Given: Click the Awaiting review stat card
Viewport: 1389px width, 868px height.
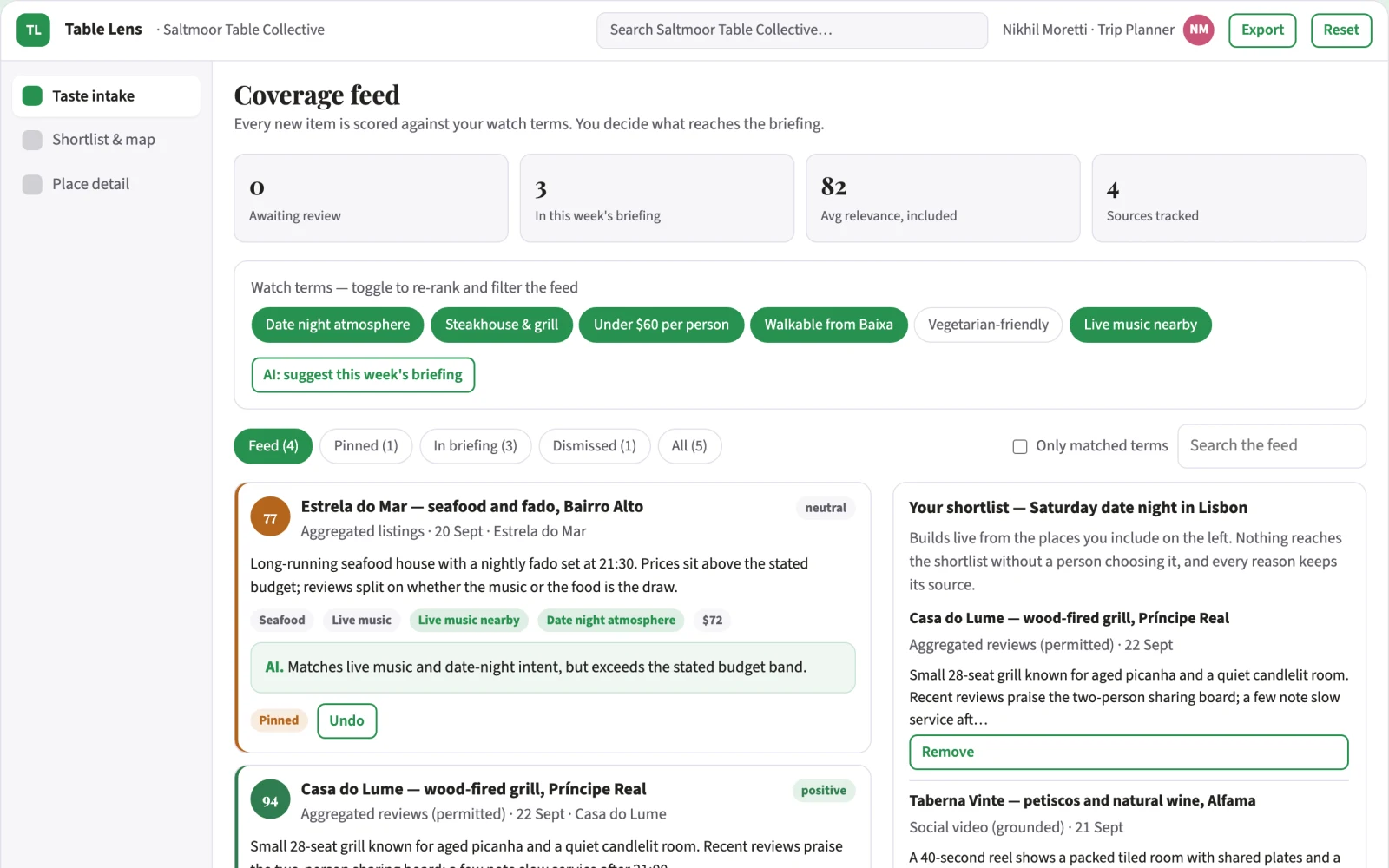Looking at the screenshot, I should pos(371,198).
